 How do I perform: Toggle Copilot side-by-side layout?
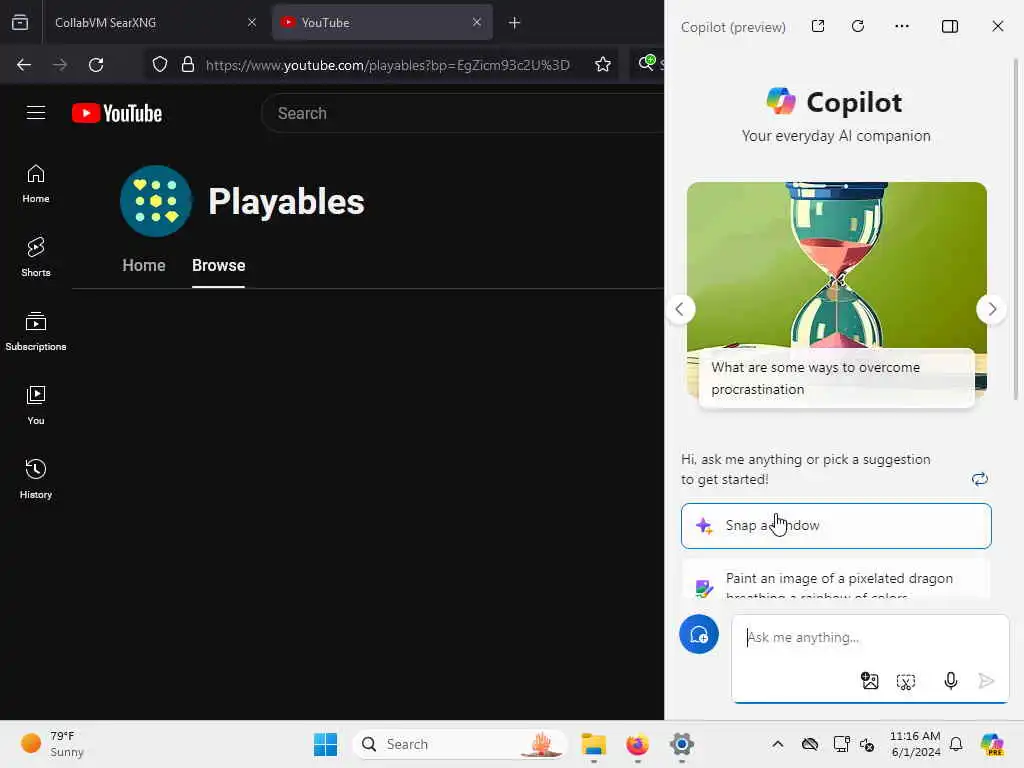click(950, 26)
